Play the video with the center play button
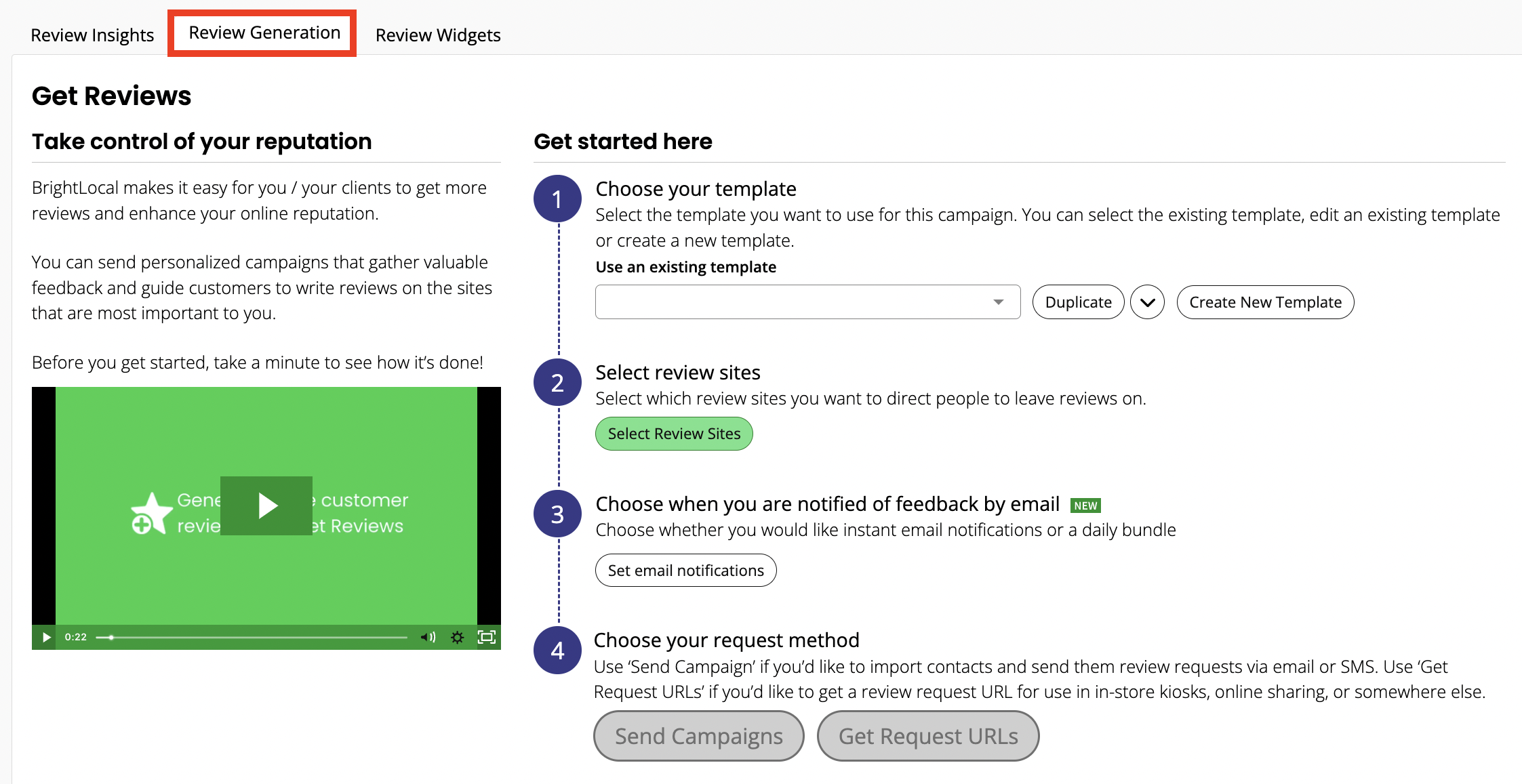The width and height of the screenshot is (1522, 784). [x=266, y=506]
